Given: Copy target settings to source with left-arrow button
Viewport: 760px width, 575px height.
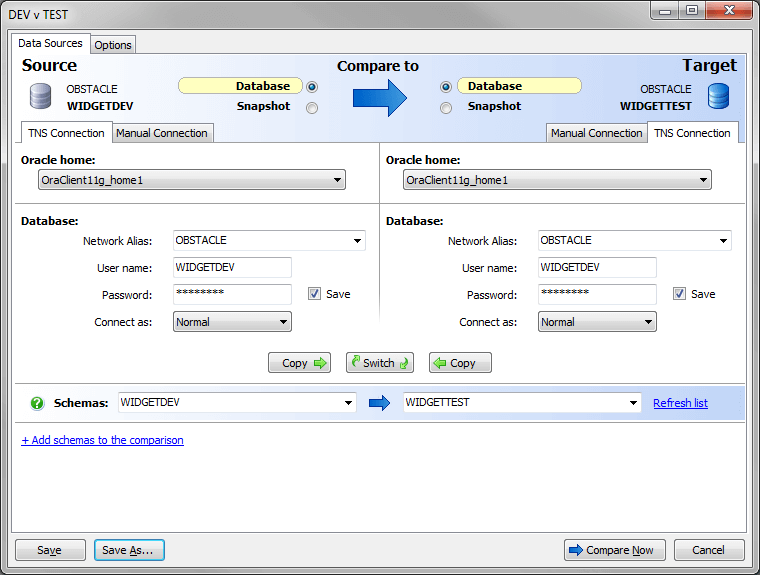Looking at the screenshot, I should 460,363.
